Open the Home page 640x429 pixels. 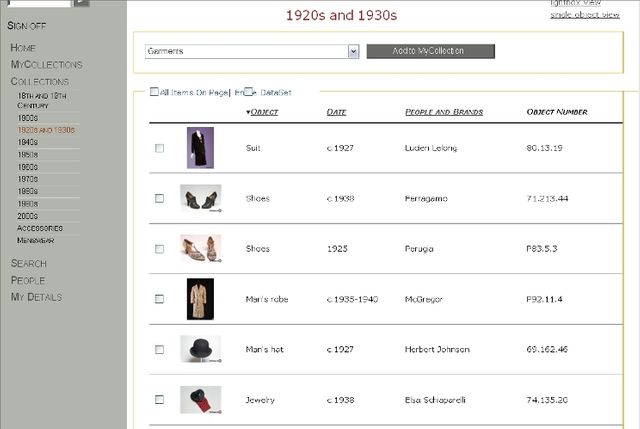[23, 48]
